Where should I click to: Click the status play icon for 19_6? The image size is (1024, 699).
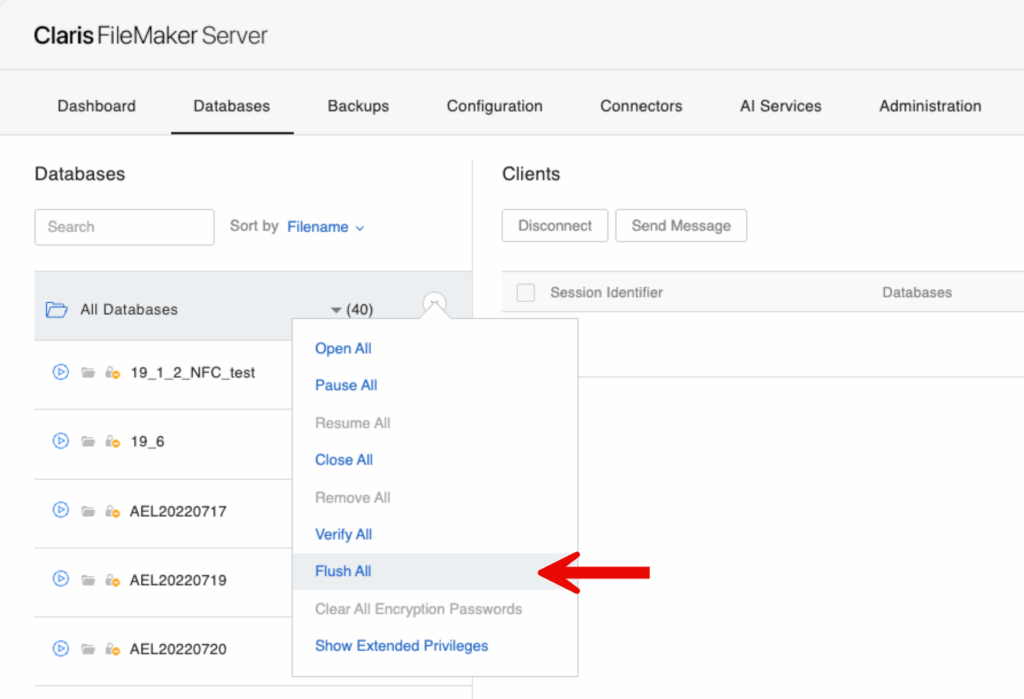click(x=61, y=441)
